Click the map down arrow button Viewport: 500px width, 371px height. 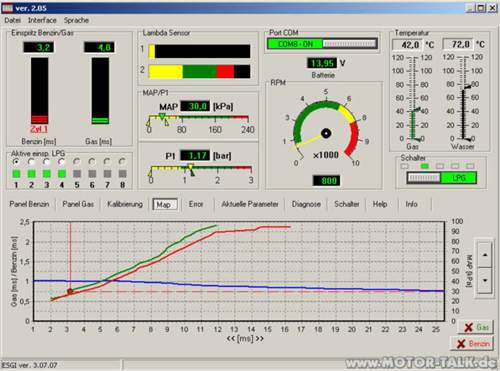click(x=485, y=280)
